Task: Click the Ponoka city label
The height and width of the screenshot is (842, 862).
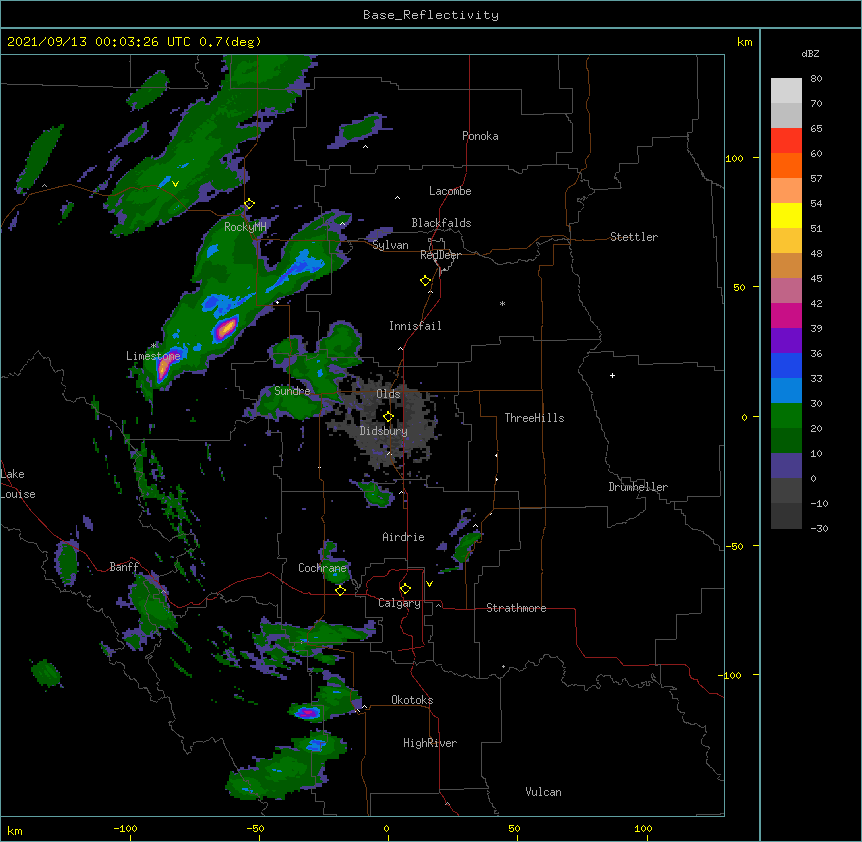Action: click(x=480, y=136)
